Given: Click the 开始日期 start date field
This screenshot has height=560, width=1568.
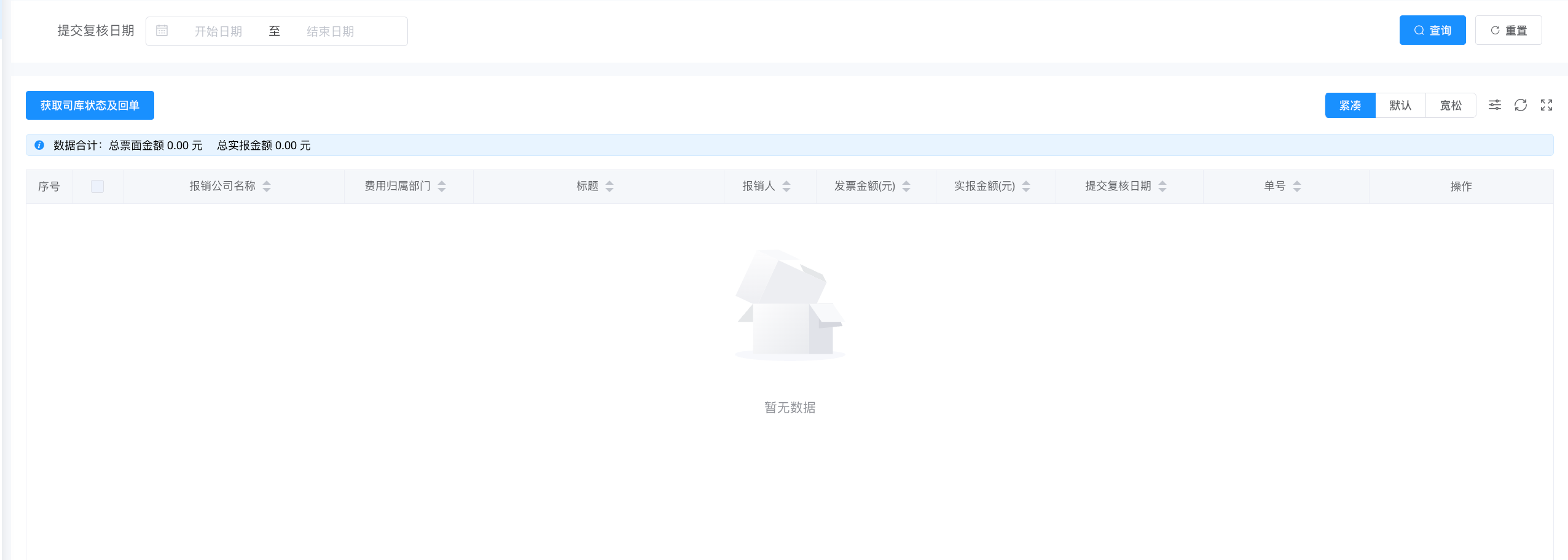Looking at the screenshot, I should point(218,31).
